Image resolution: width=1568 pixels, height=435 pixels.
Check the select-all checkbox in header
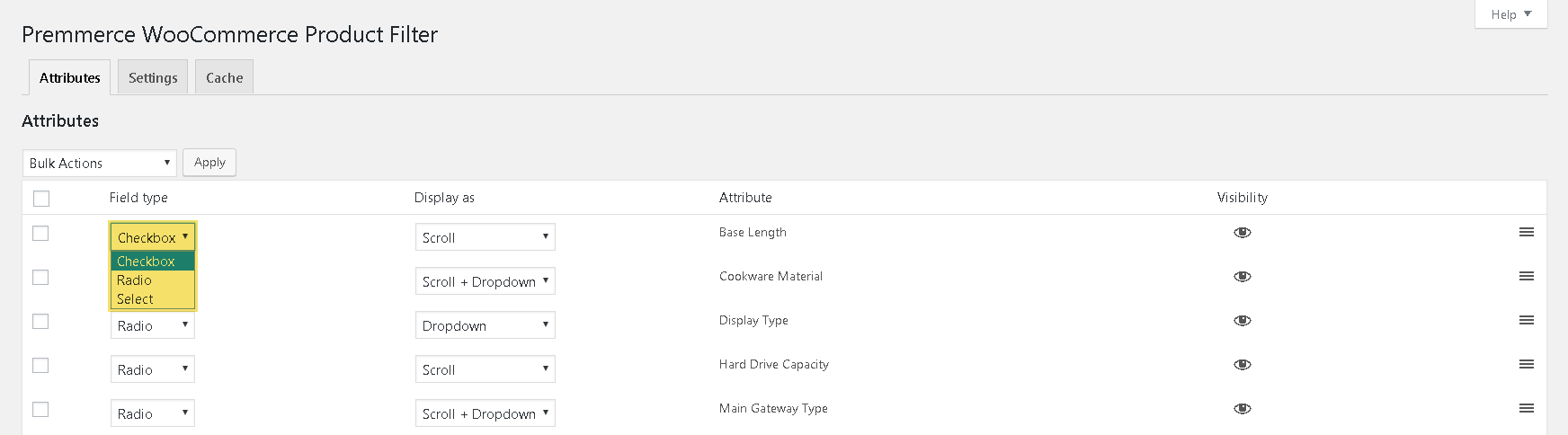[41, 199]
